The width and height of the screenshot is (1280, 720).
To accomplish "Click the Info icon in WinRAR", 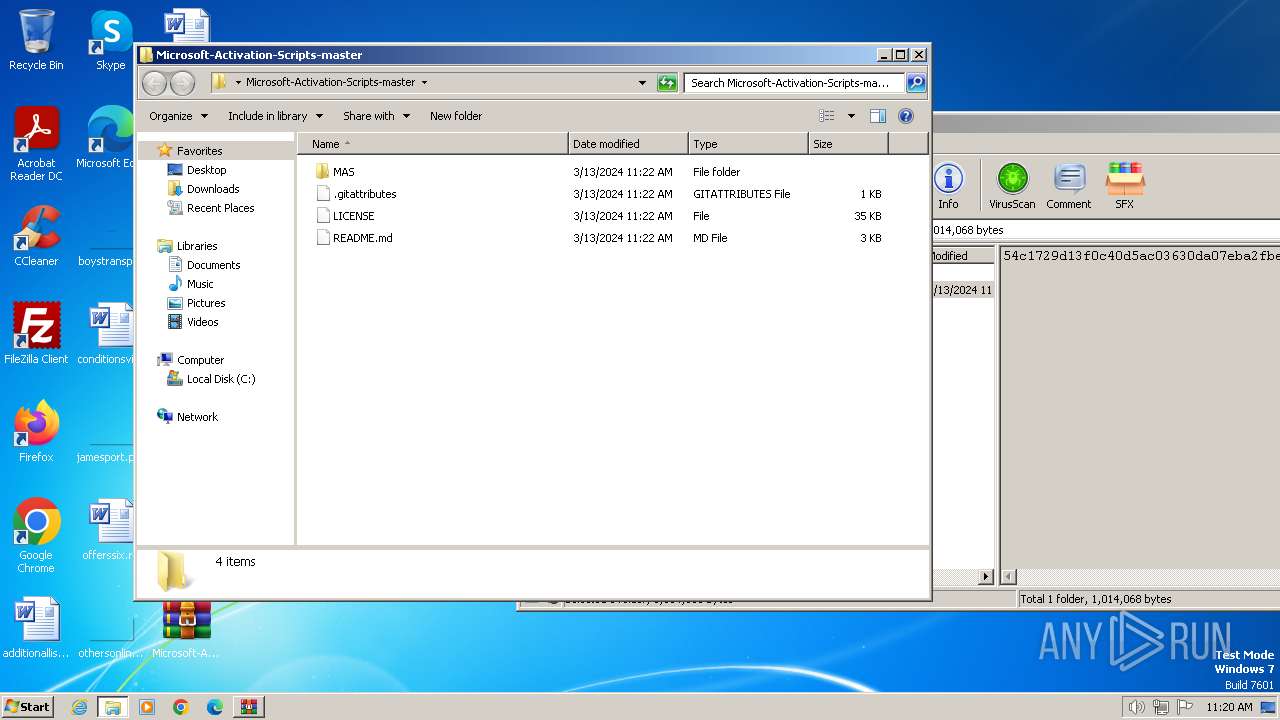I will tap(948, 186).
